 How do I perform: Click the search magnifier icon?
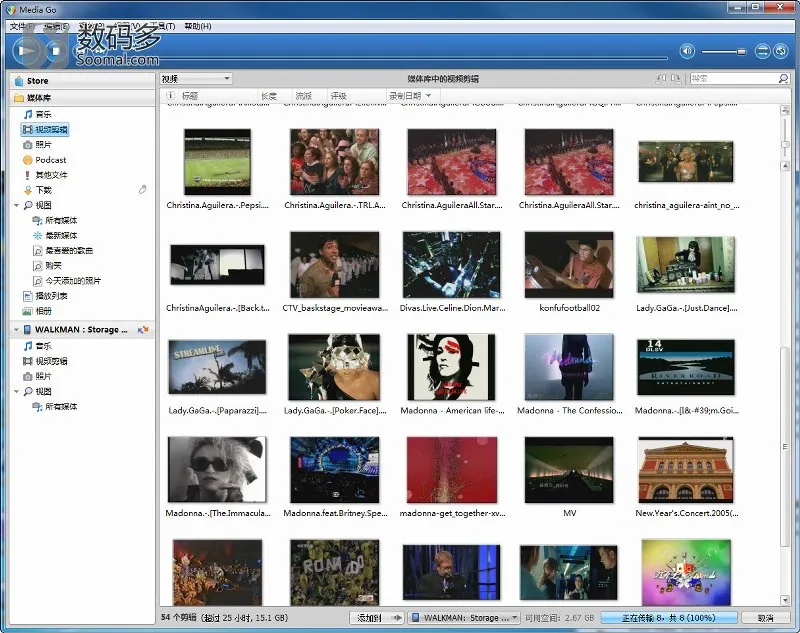click(784, 79)
